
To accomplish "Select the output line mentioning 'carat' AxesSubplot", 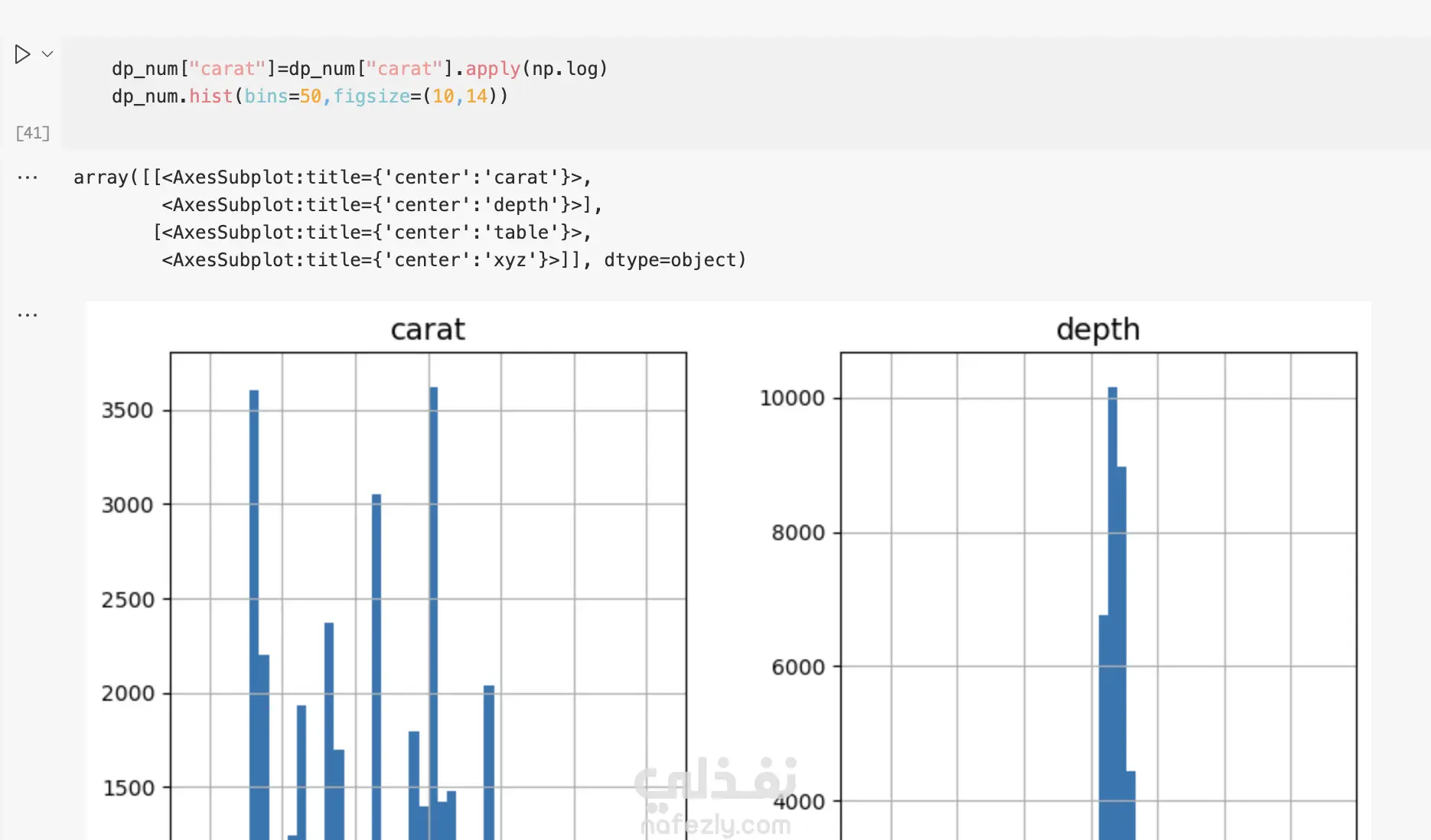I will point(333,177).
